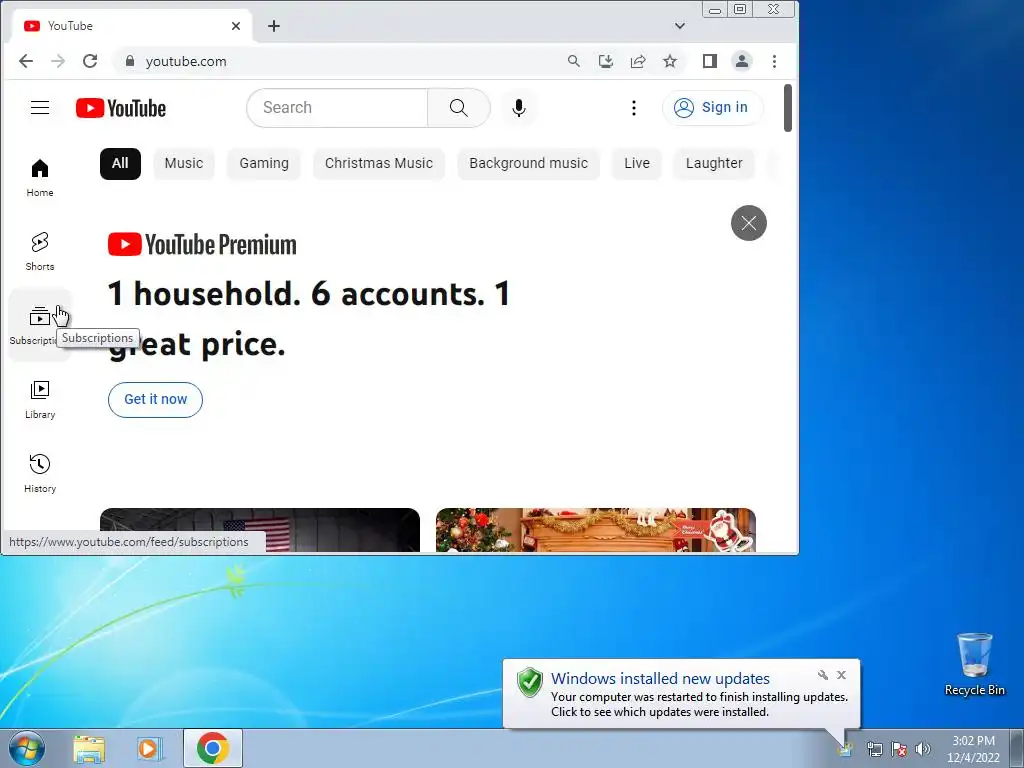Select the Music filter chip
Viewport: 1024px width, 768px height.
(x=184, y=163)
